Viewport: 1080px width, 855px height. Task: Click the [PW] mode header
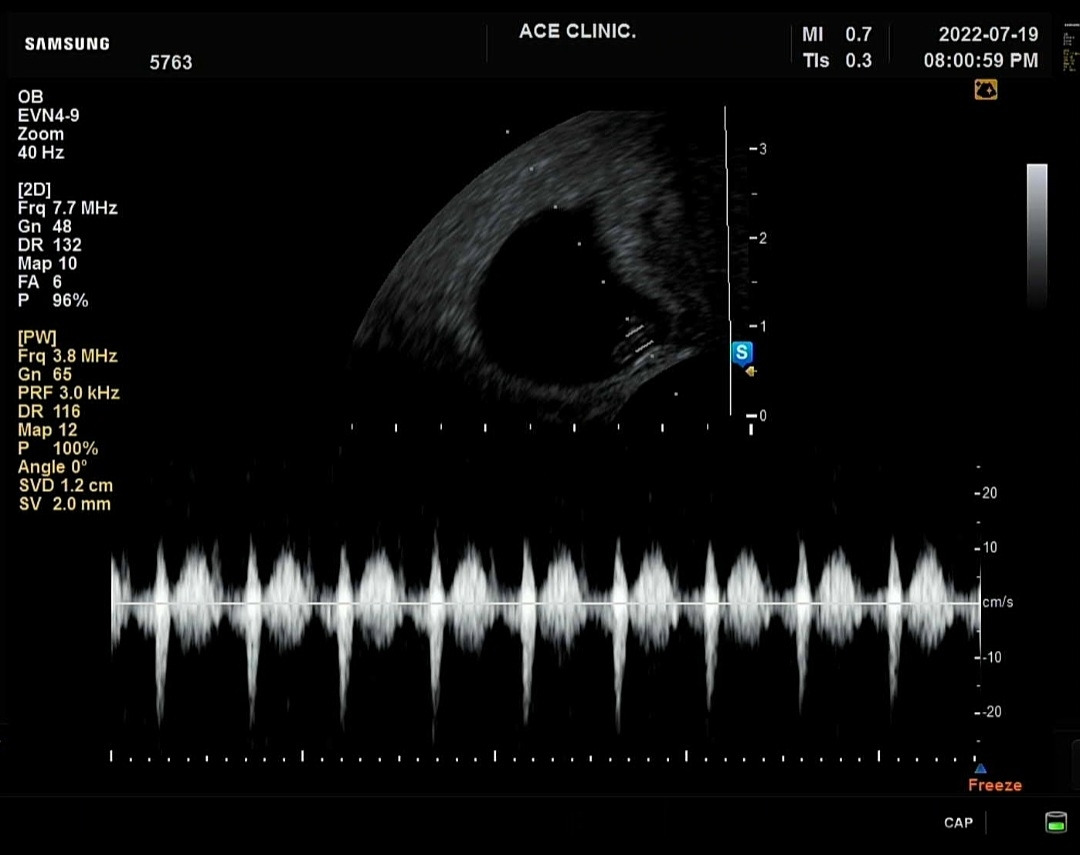37,338
